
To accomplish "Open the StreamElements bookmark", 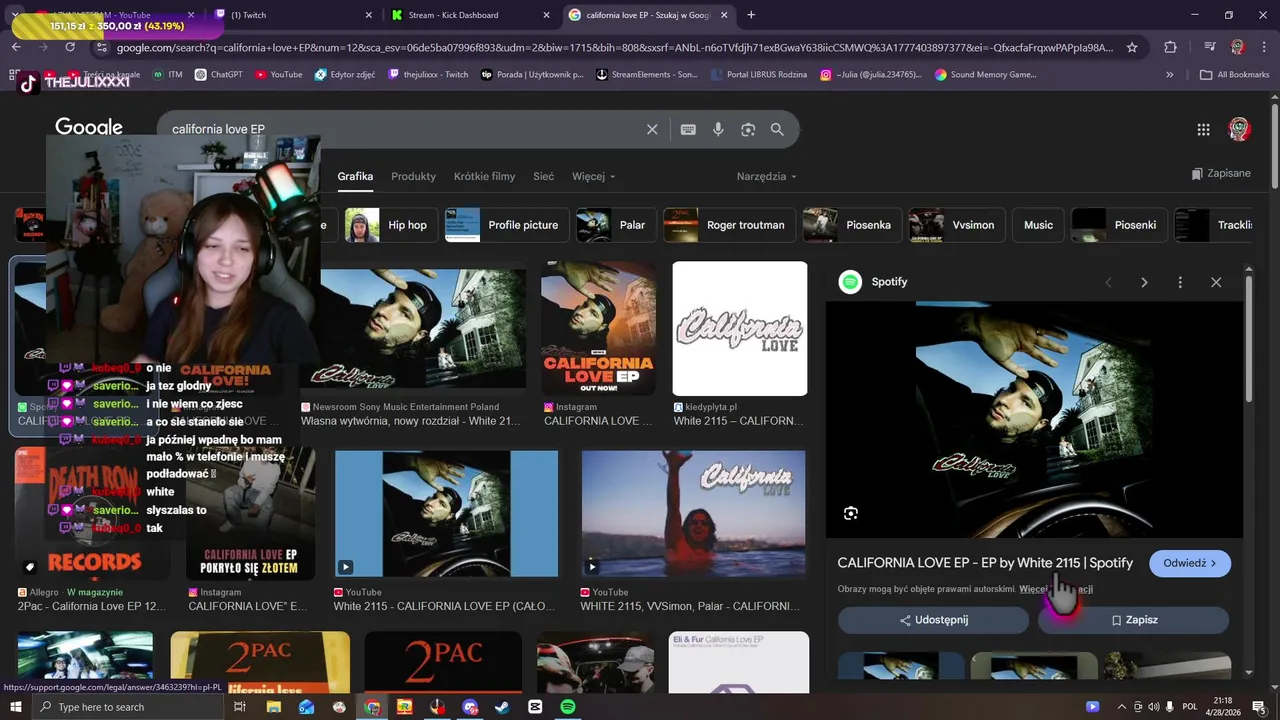I will click(x=647, y=74).
